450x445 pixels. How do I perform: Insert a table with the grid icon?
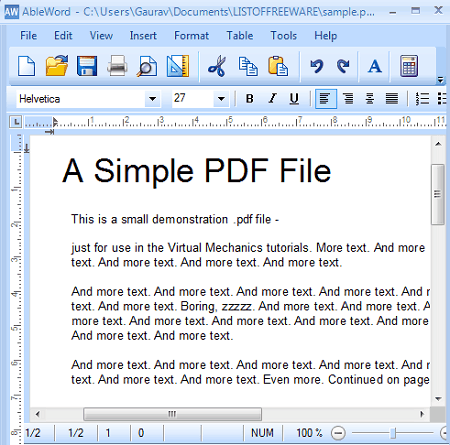coord(409,66)
